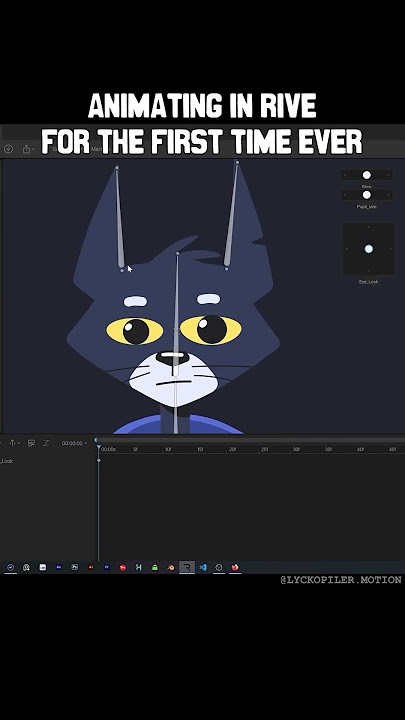Screen dimensions: 405x720
Task: Open Premiere Pro from taskbar
Action: (107, 567)
